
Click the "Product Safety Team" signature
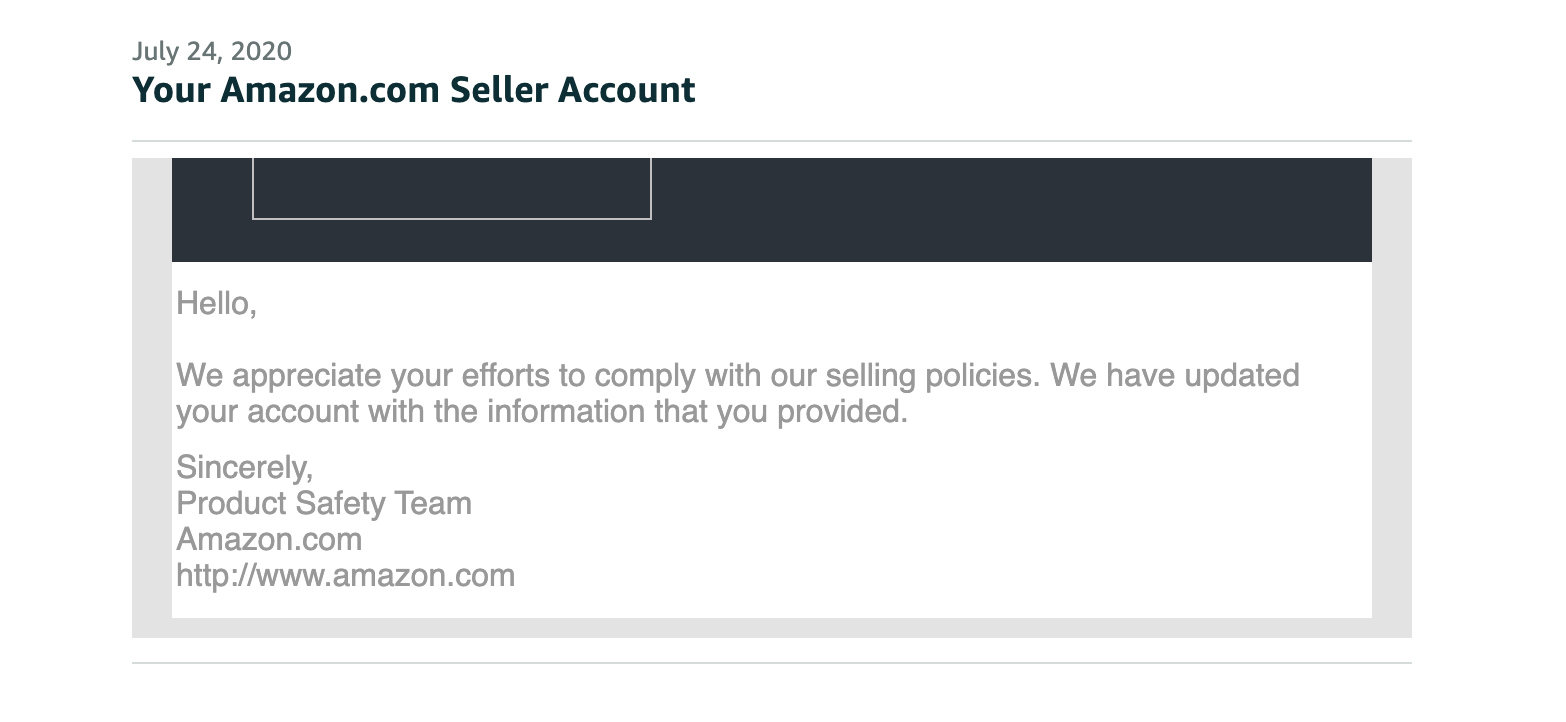(x=323, y=503)
